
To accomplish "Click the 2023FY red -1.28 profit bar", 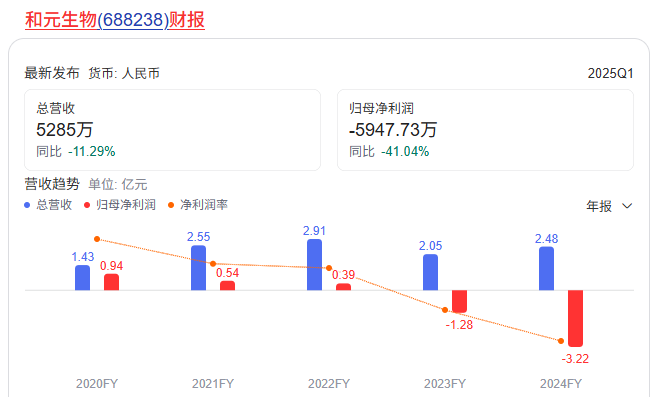I will (459, 301).
